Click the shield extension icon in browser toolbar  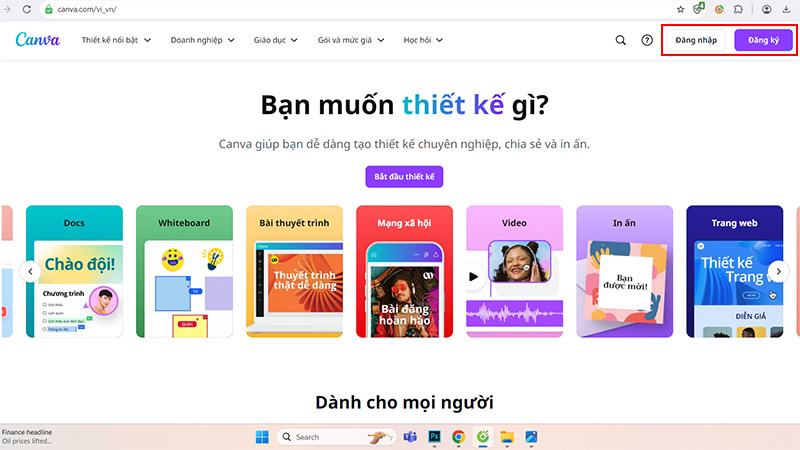[x=699, y=9]
